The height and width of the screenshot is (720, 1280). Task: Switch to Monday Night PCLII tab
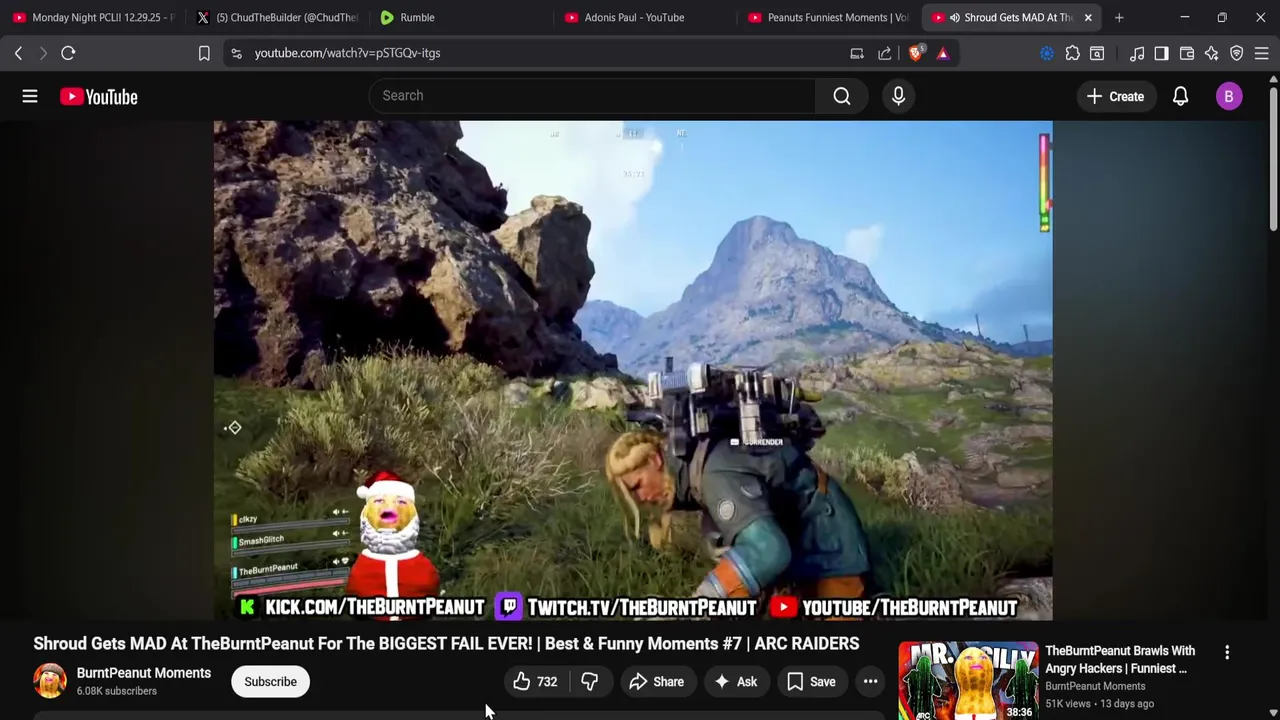92,17
